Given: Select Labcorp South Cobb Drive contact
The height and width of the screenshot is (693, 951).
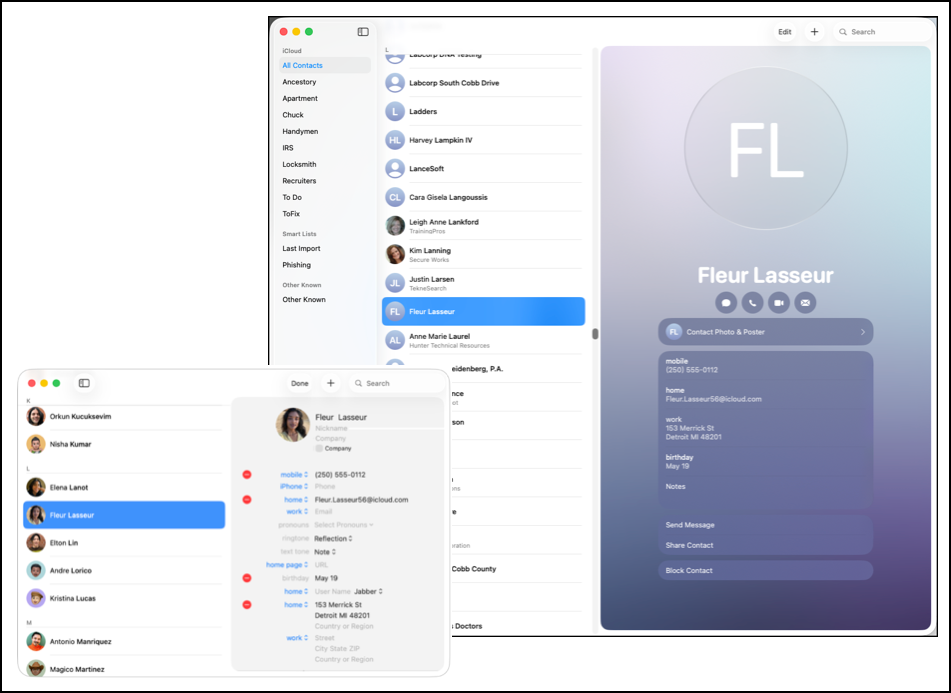Looking at the screenshot, I should click(483, 83).
